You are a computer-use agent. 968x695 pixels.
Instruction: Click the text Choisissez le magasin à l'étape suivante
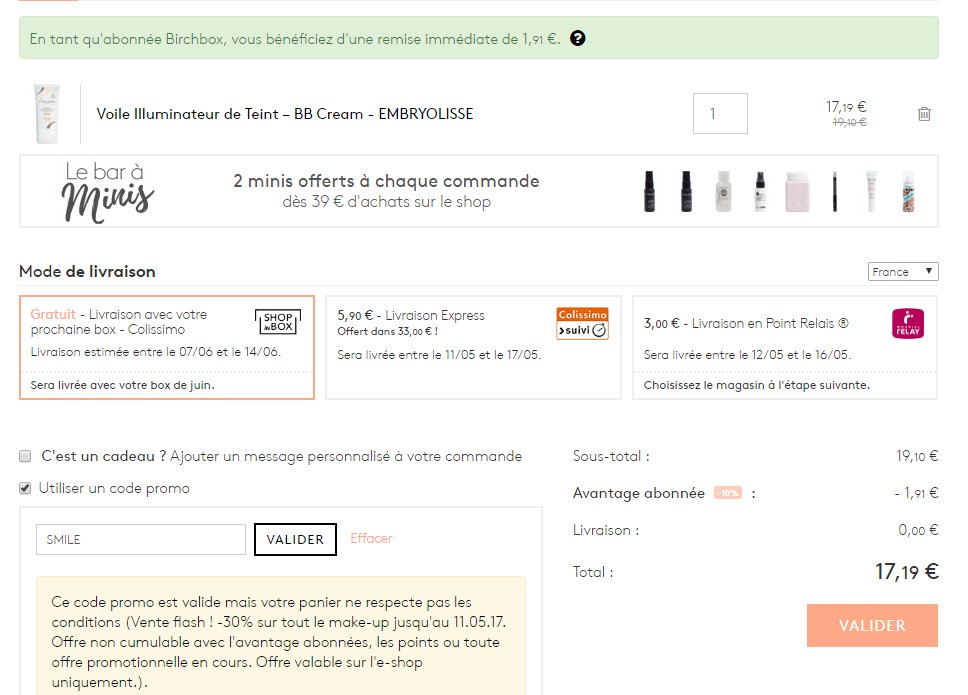point(757,385)
